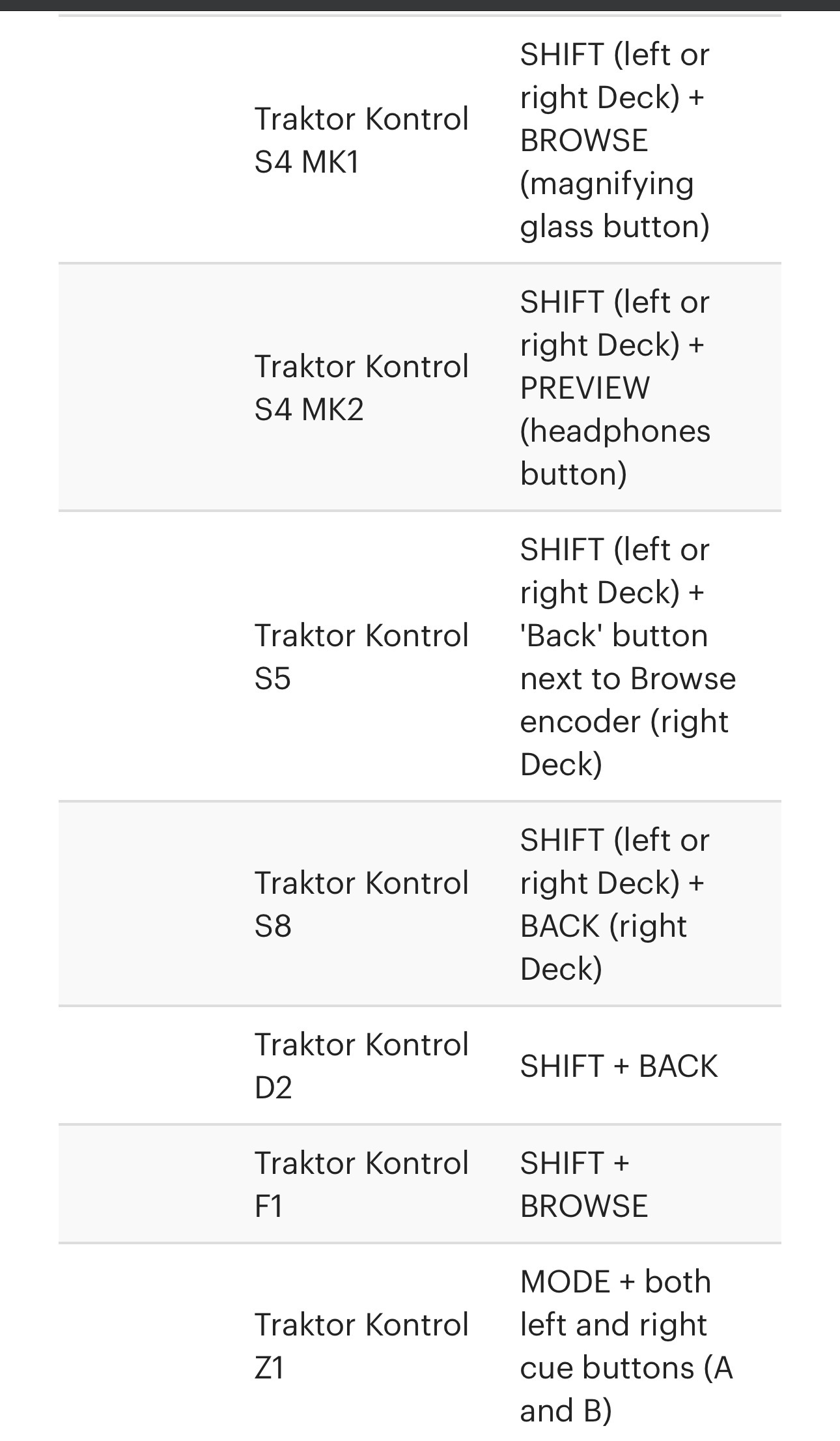The width and height of the screenshot is (840, 1441).
Task: Click the word "MODE" in the Z1 row
Action: pyautogui.click(x=567, y=1282)
